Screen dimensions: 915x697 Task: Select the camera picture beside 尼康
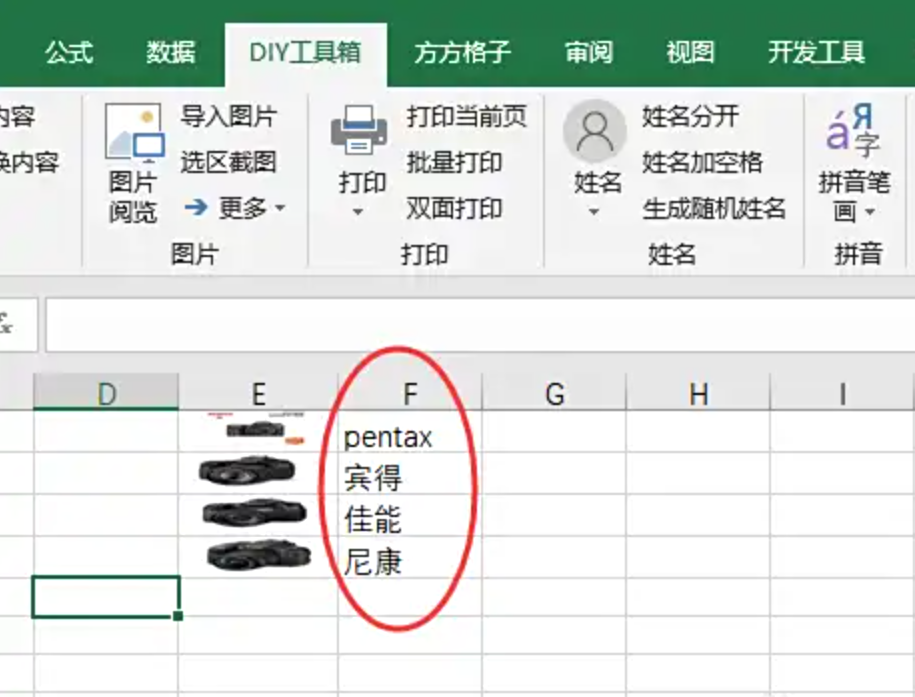tap(259, 555)
